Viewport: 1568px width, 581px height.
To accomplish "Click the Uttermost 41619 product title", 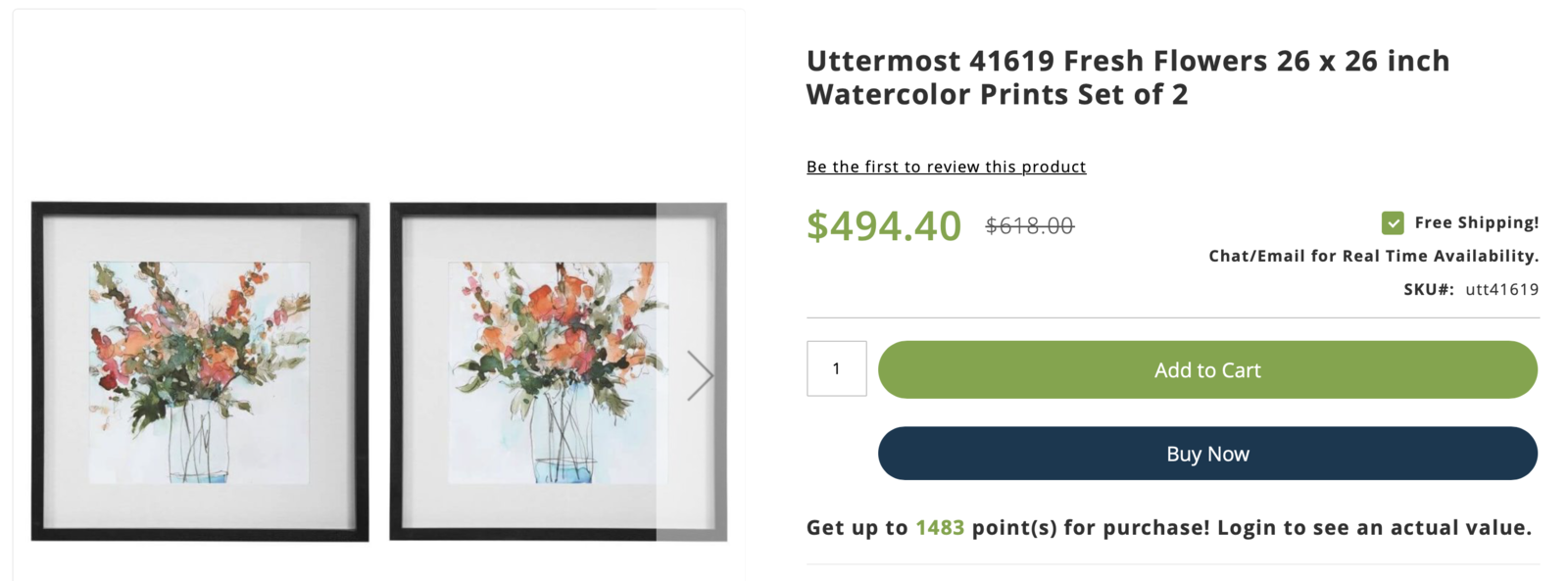I will click(1127, 62).
